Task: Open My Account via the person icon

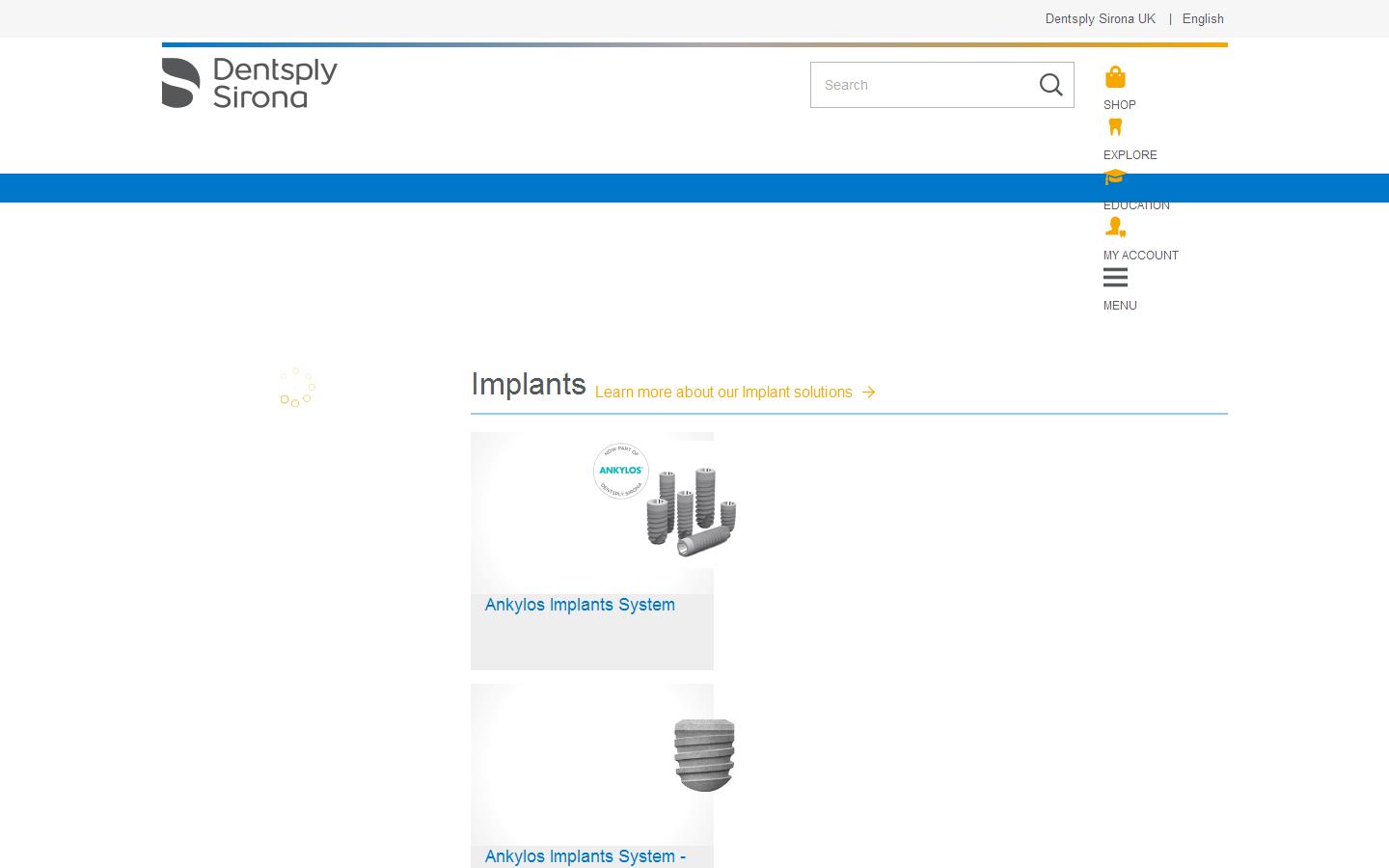Action: (1116, 228)
